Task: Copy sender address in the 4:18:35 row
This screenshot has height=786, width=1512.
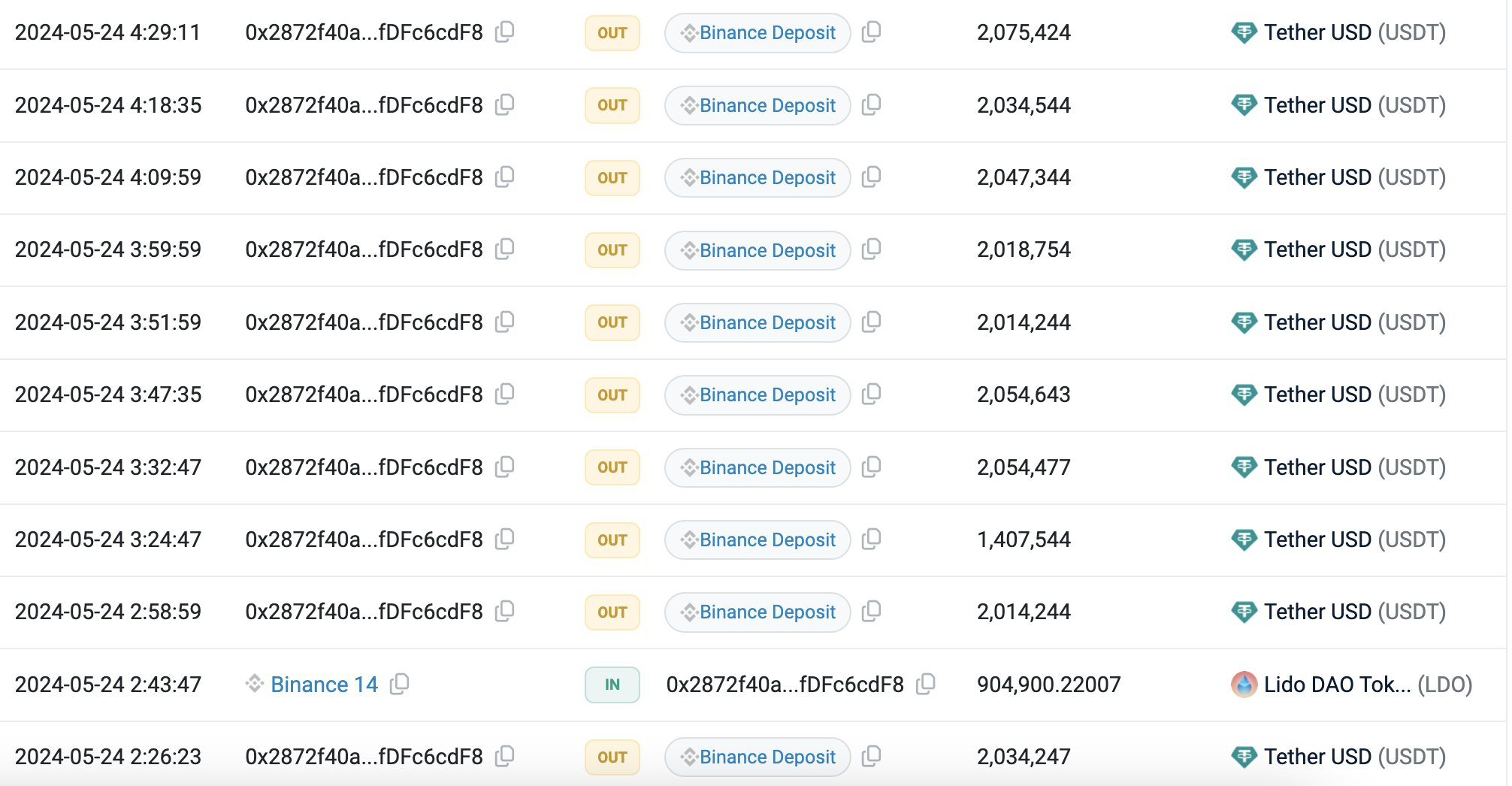Action: click(505, 104)
